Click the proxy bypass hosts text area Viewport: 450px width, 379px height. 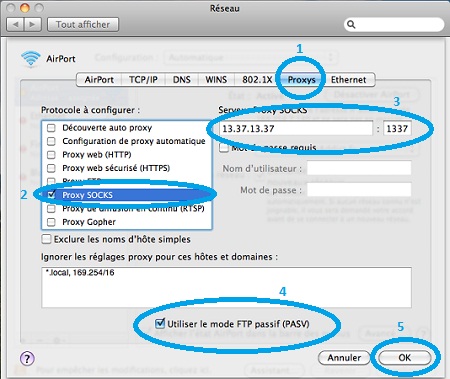tap(226, 287)
